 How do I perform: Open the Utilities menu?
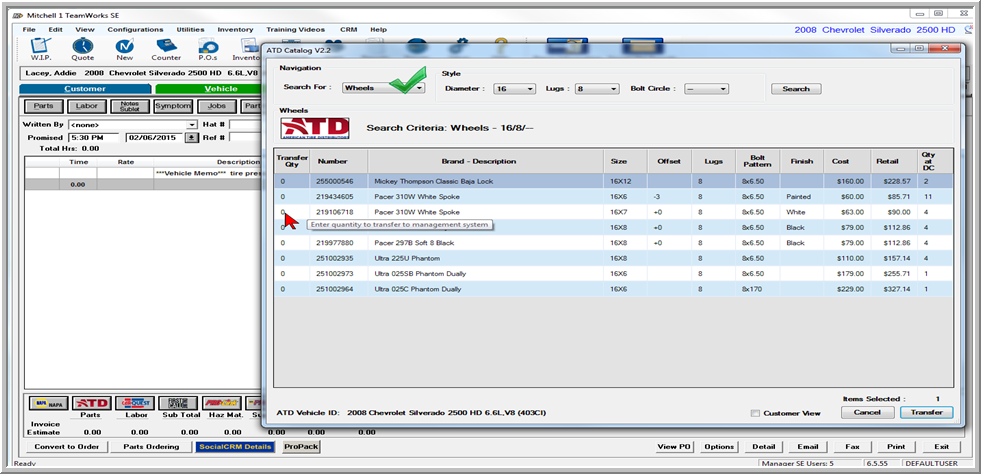point(190,29)
